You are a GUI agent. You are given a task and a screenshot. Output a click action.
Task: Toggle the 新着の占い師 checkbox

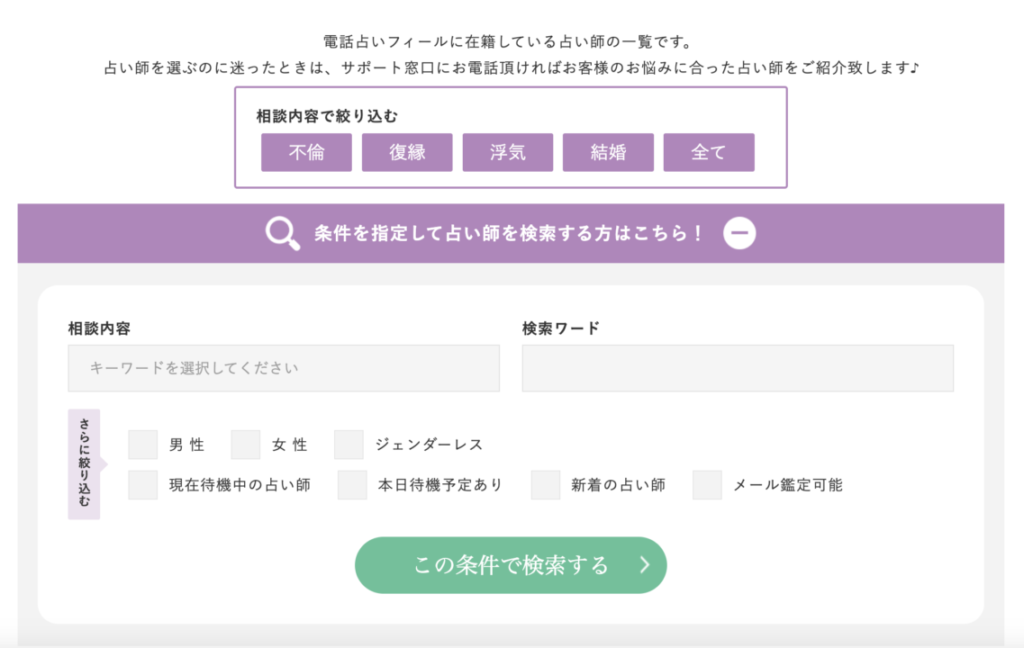(x=546, y=485)
